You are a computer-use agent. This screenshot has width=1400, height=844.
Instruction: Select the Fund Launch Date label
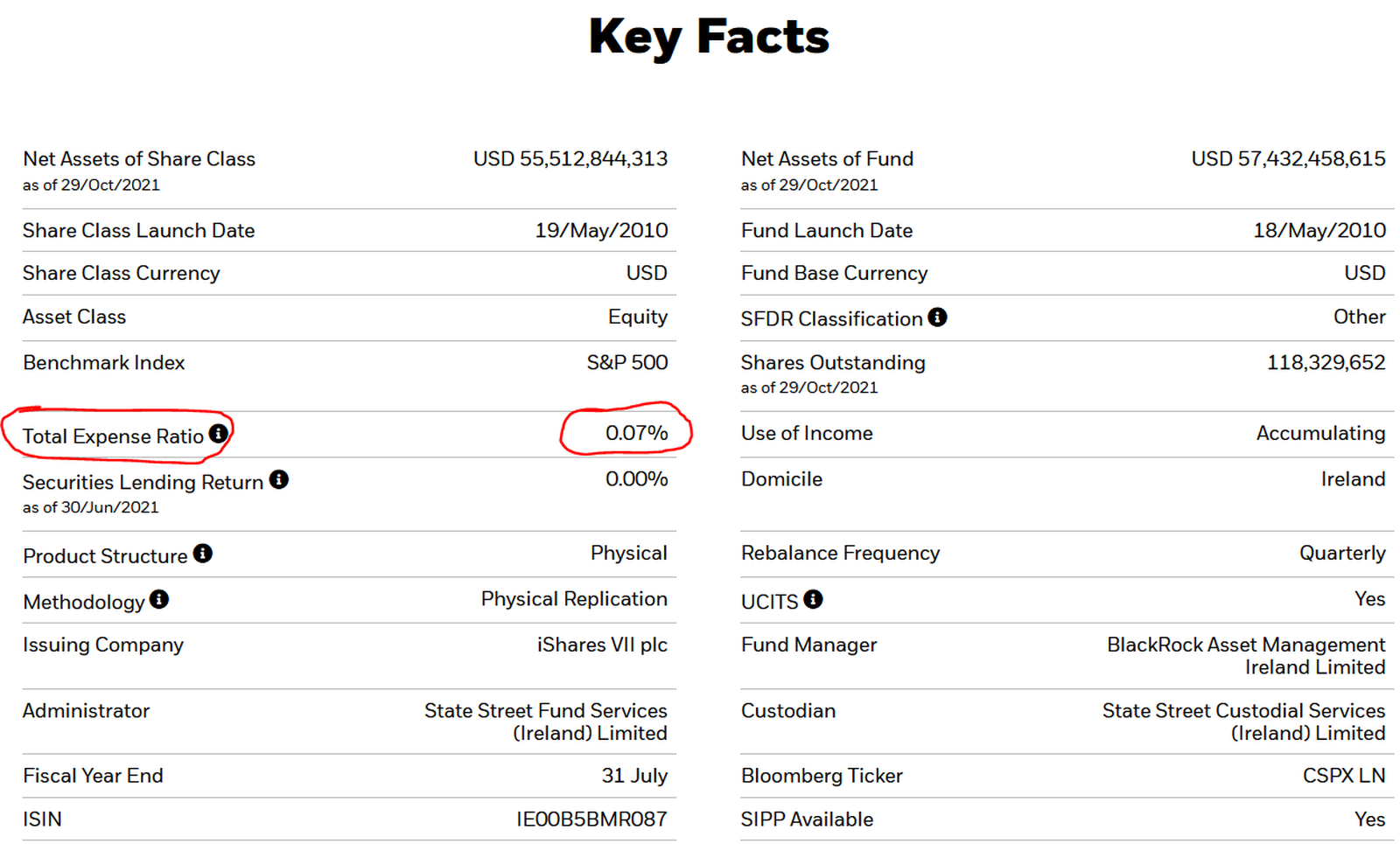(827, 231)
